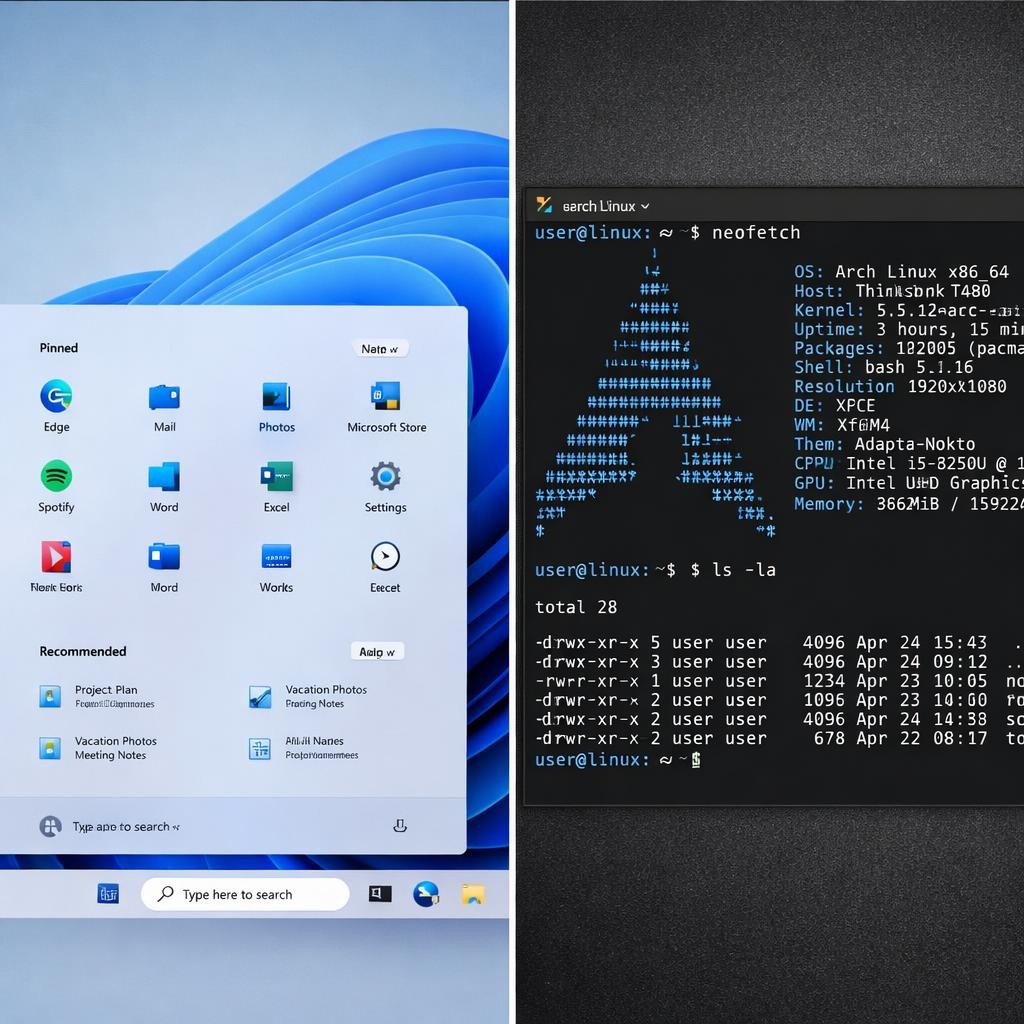Click the 'Recommended' section heading
This screenshot has width=1024, height=1024.
coord(83,651)
